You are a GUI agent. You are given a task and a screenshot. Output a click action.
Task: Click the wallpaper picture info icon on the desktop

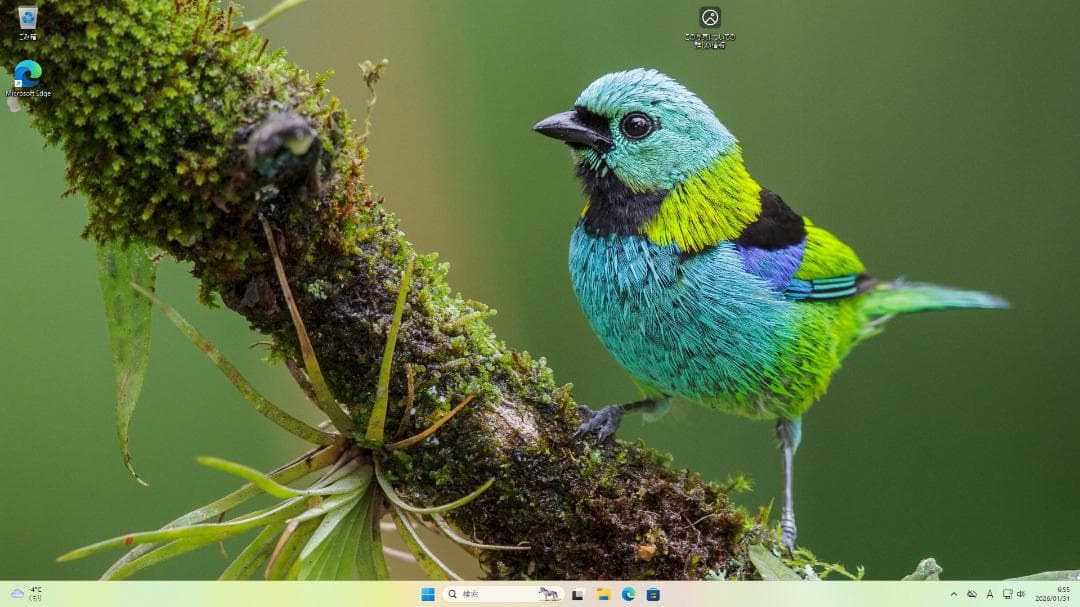(710, 17)
